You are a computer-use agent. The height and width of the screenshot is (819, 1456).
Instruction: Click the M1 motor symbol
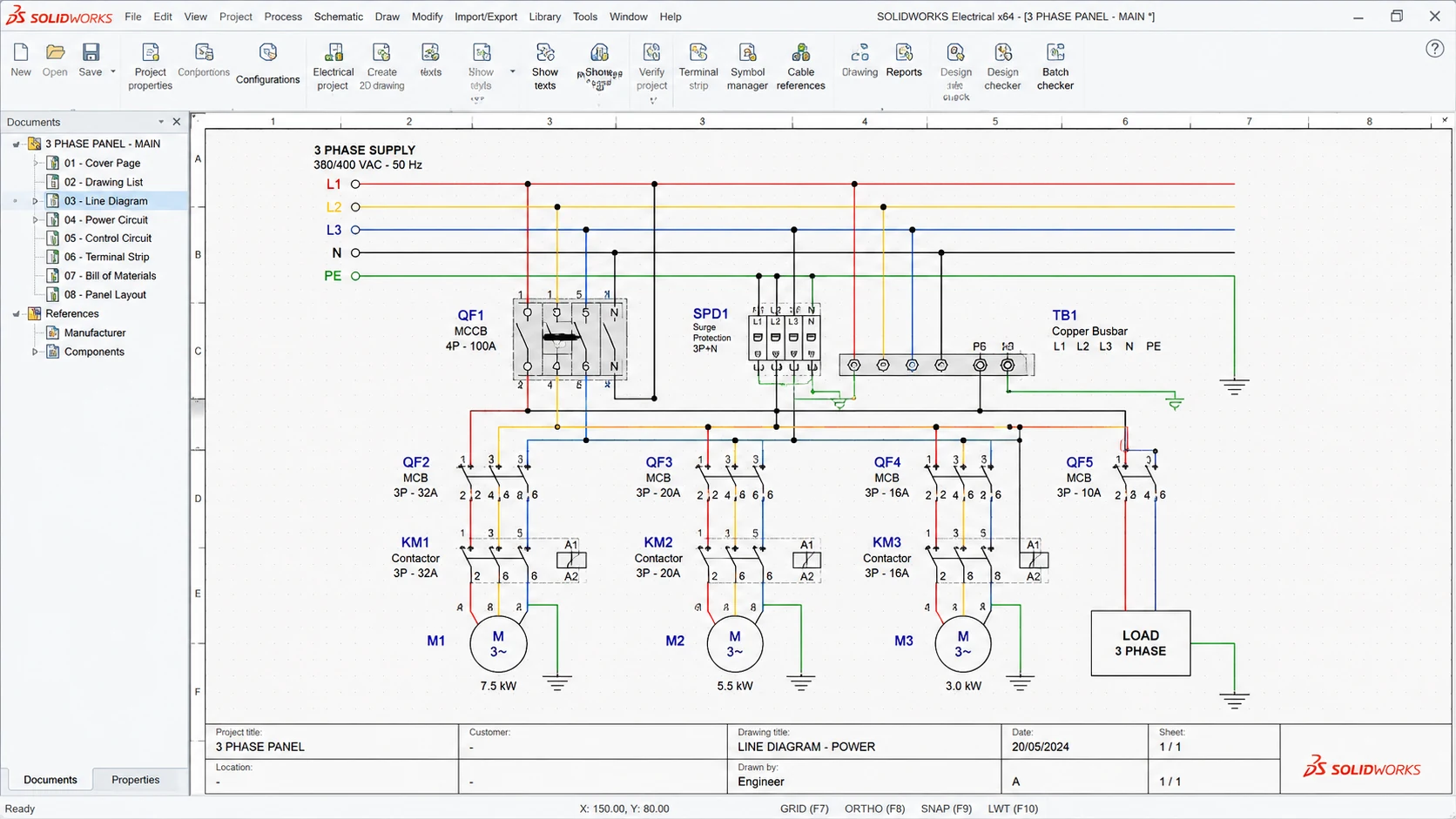pyautogui.click(x=498, y=644)
